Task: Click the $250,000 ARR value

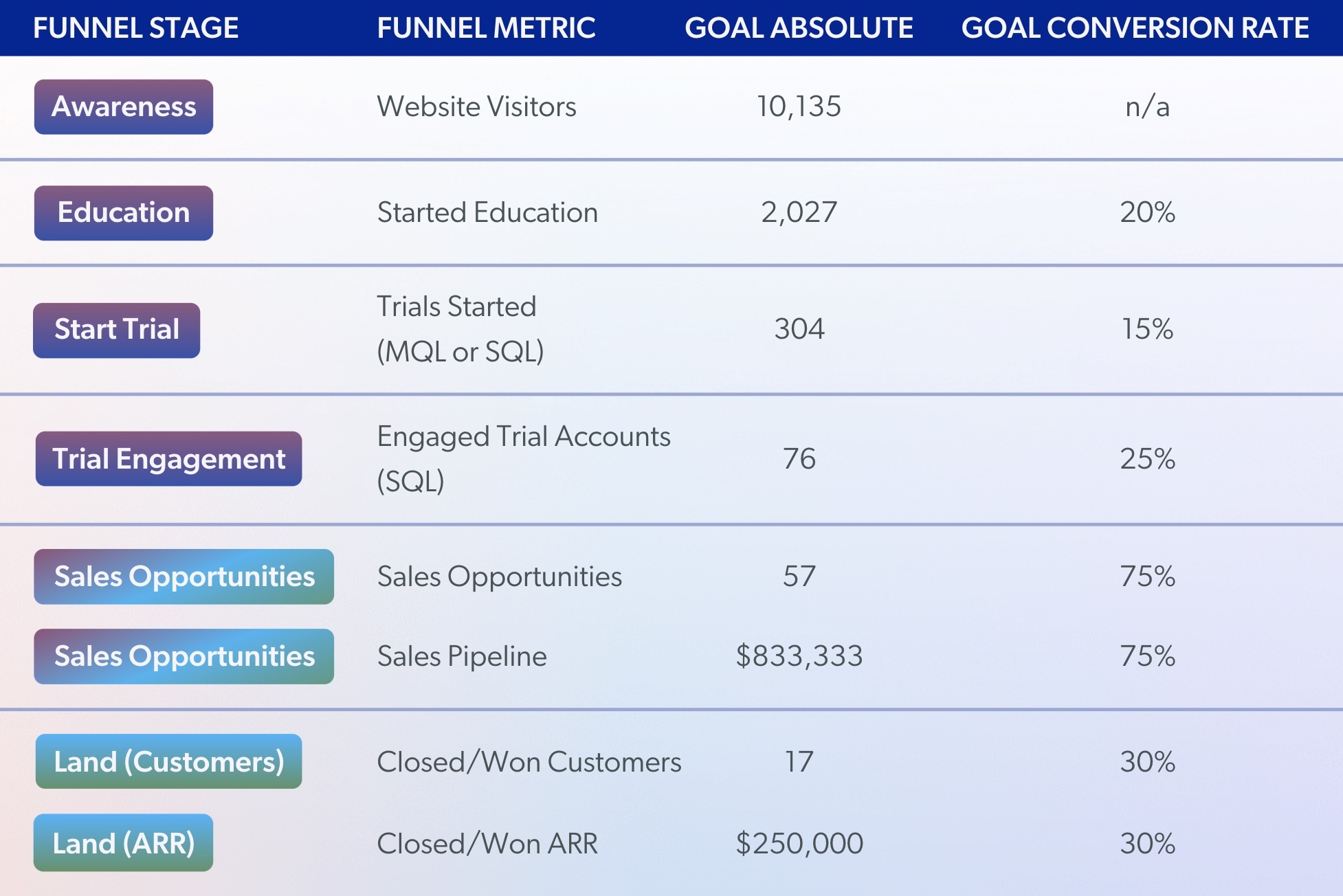Action: coord(799,843)
